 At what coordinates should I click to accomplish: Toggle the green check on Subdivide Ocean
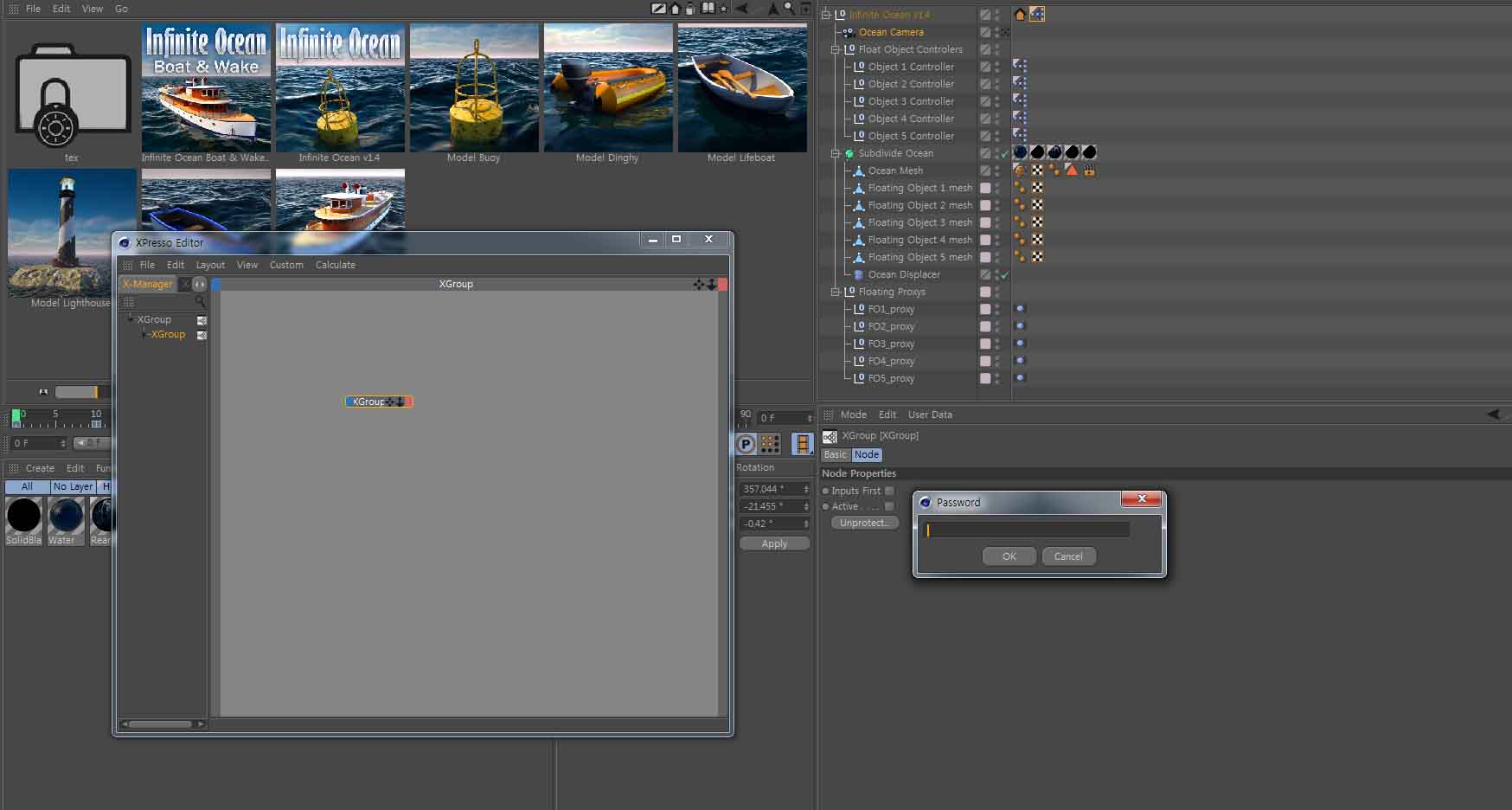click(1005, 153)
